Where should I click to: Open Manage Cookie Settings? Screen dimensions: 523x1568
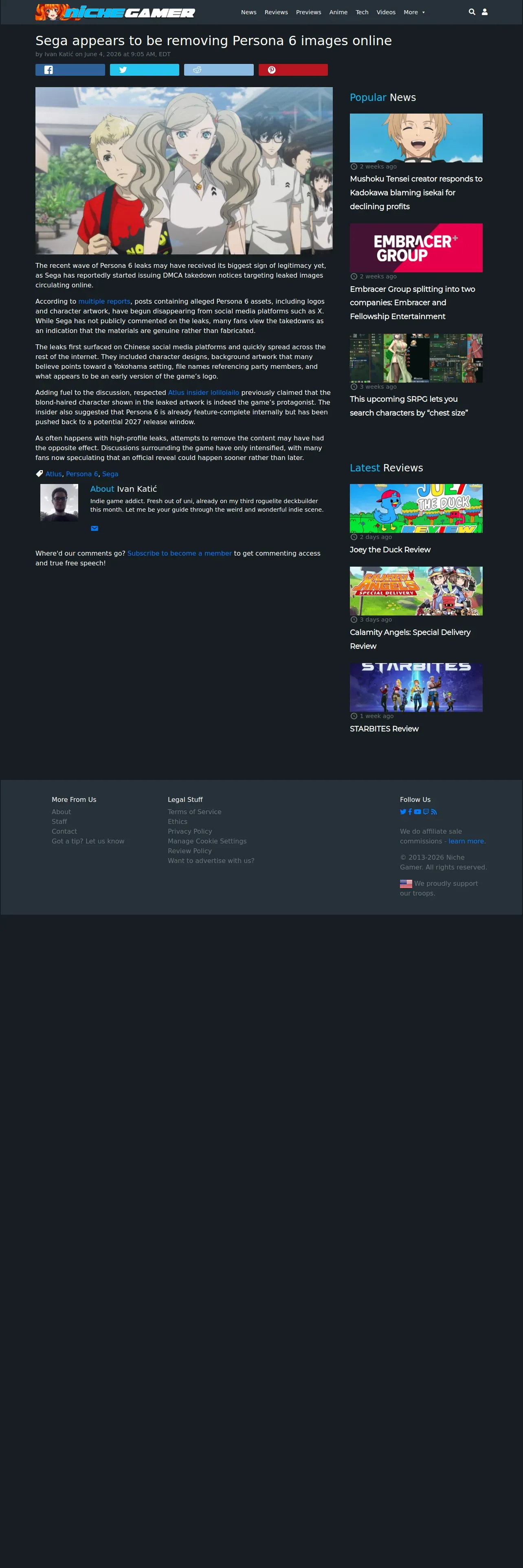tap(207, 841)
